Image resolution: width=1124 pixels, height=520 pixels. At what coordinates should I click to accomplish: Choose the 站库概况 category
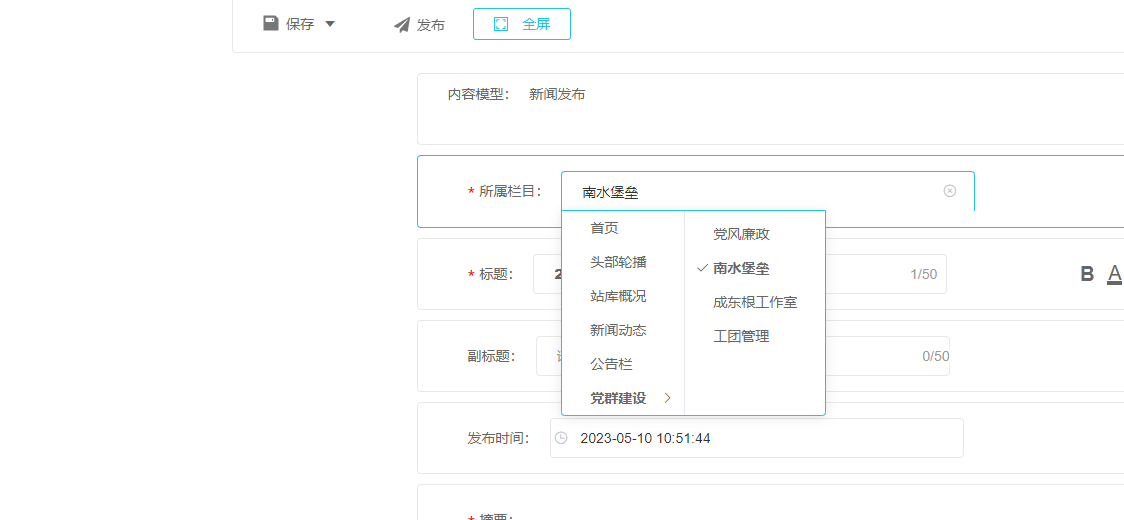coord(618,296)
